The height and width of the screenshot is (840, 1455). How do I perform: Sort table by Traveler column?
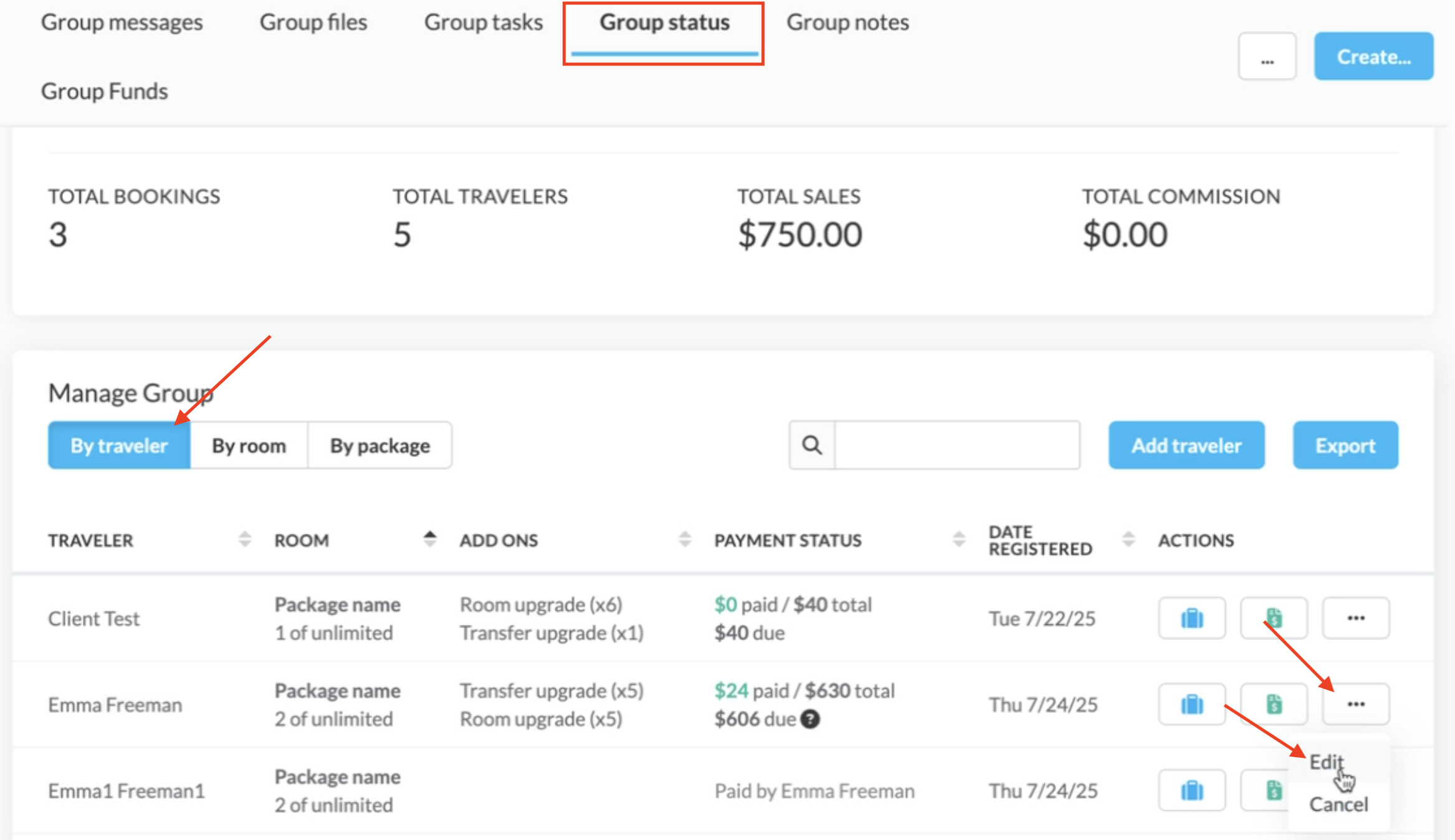pos(244,540)
